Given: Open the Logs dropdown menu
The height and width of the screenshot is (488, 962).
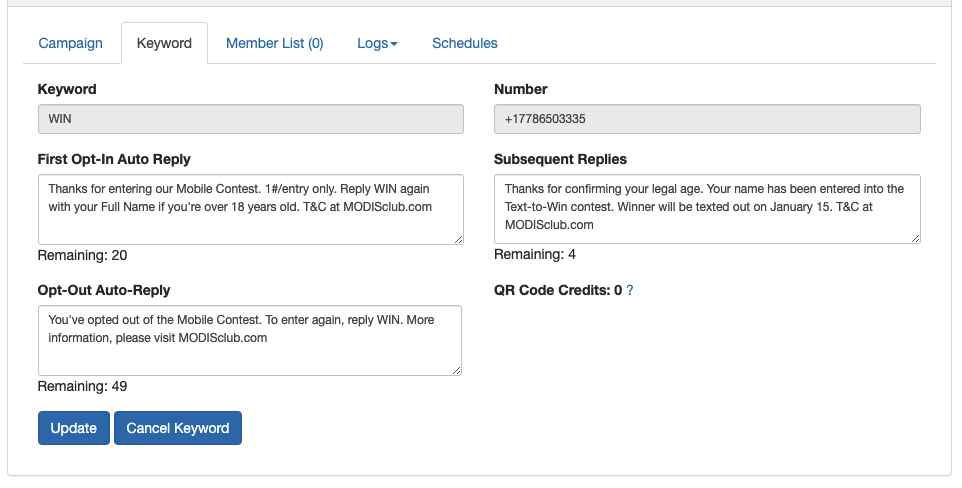Looking at the screenshot, I should point(377,43).
